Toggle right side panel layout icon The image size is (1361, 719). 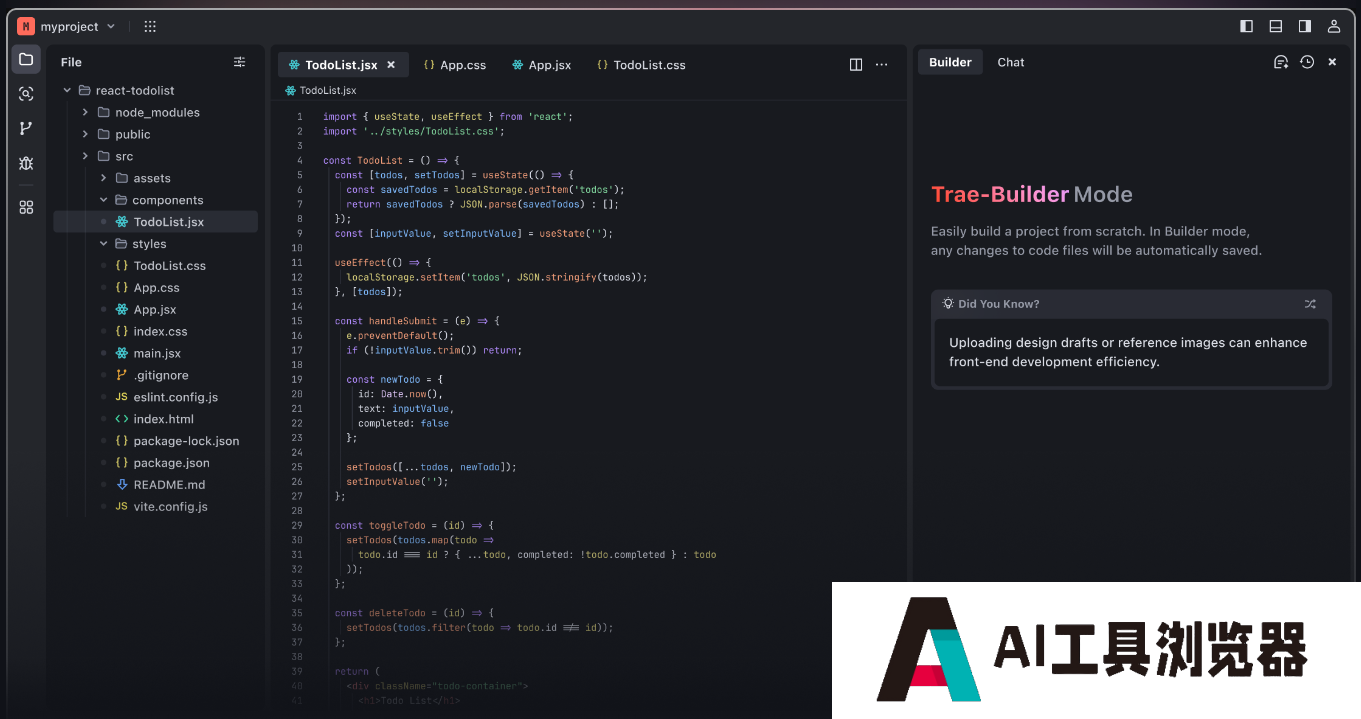click(x=1304, y=26)
